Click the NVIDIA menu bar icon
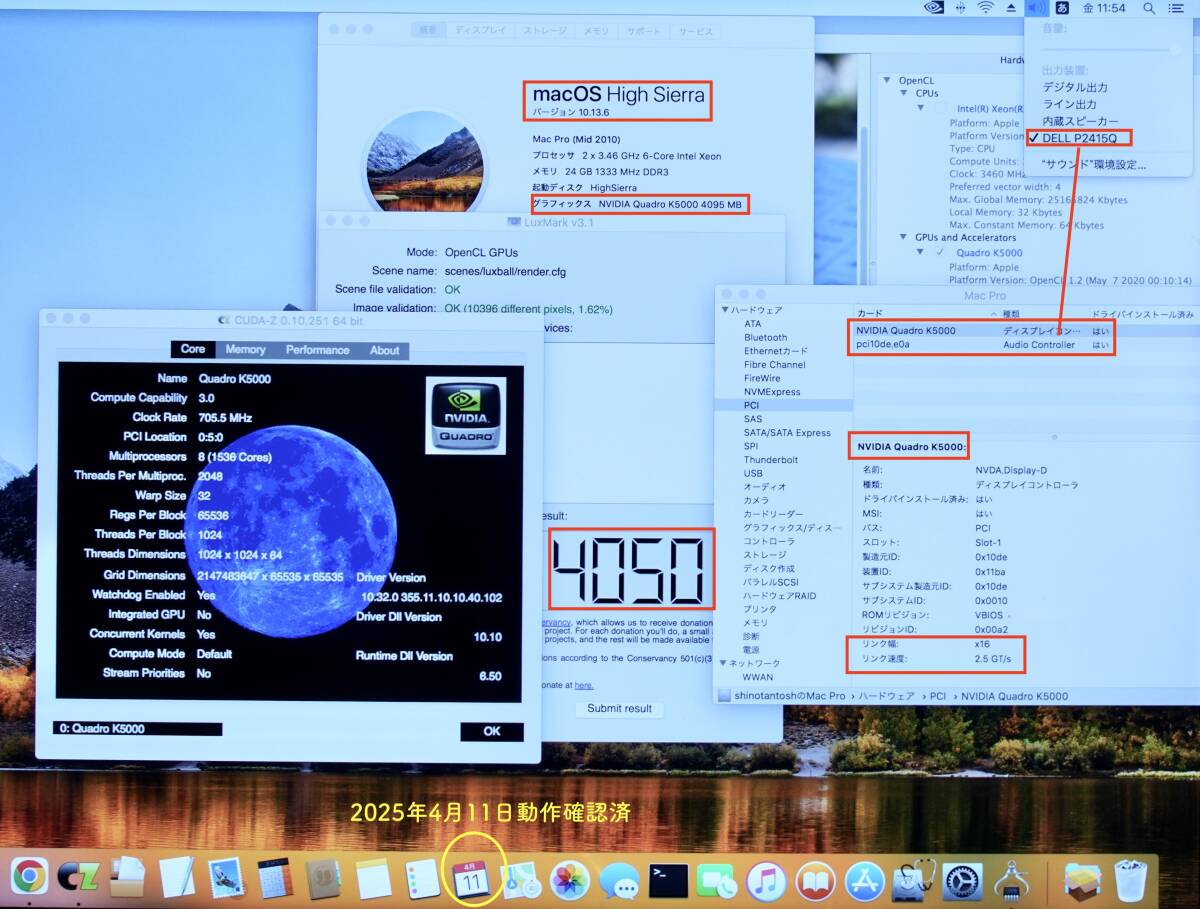The width and height of the screenshot is (1200, 909). pyautogui.click(x=934, y=8)
